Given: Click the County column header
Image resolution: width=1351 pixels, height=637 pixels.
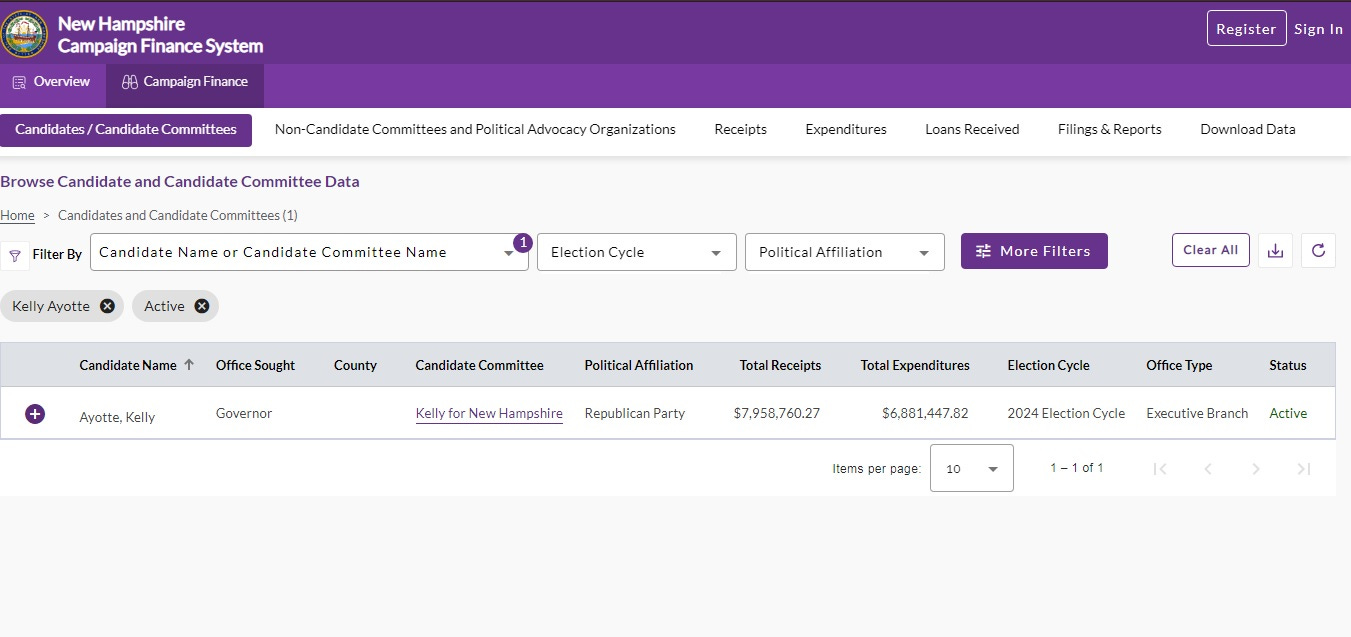Looking at the screenshot, I should pyautogui.click(x=355, y=365).
